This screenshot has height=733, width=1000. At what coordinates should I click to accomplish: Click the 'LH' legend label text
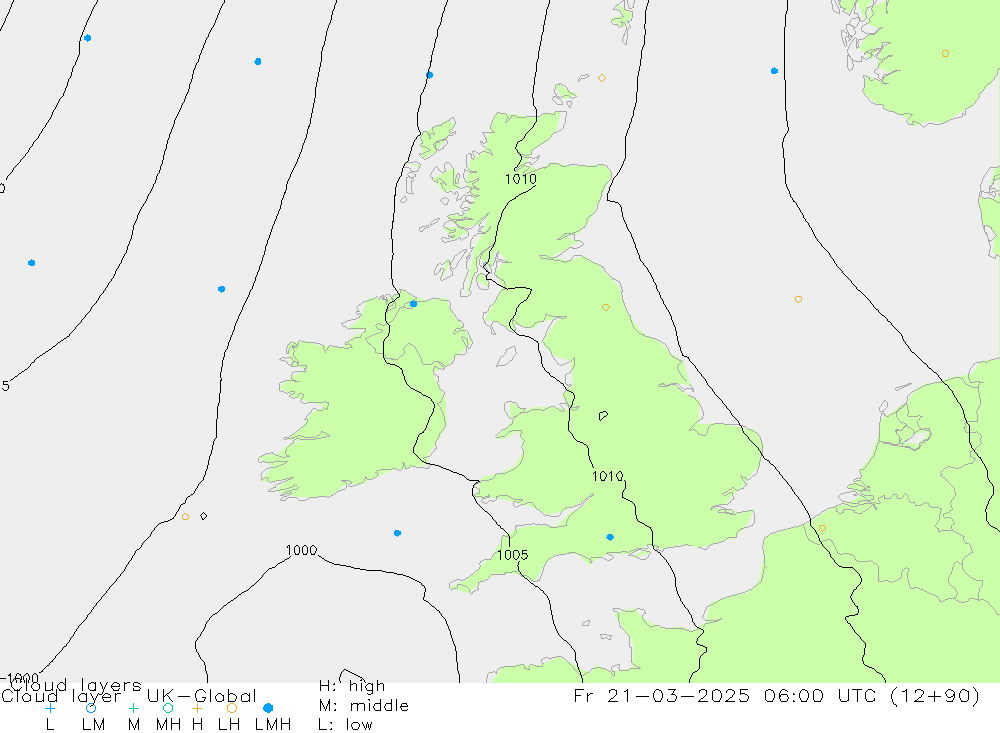click(x=229, y=725)
